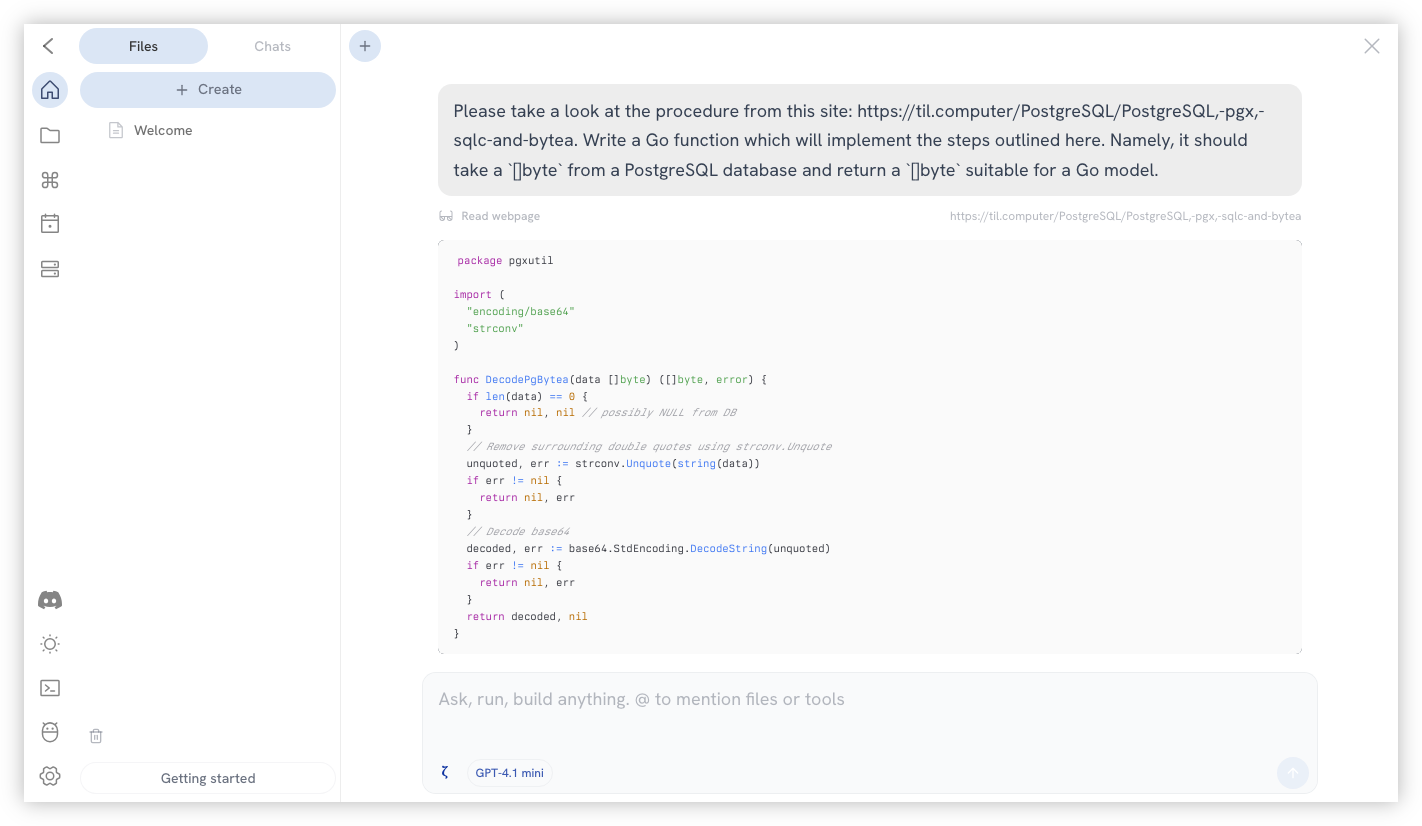Click the strconv.Unquote code line
The image size is (1422, 826).
click(x=613, y=464)
